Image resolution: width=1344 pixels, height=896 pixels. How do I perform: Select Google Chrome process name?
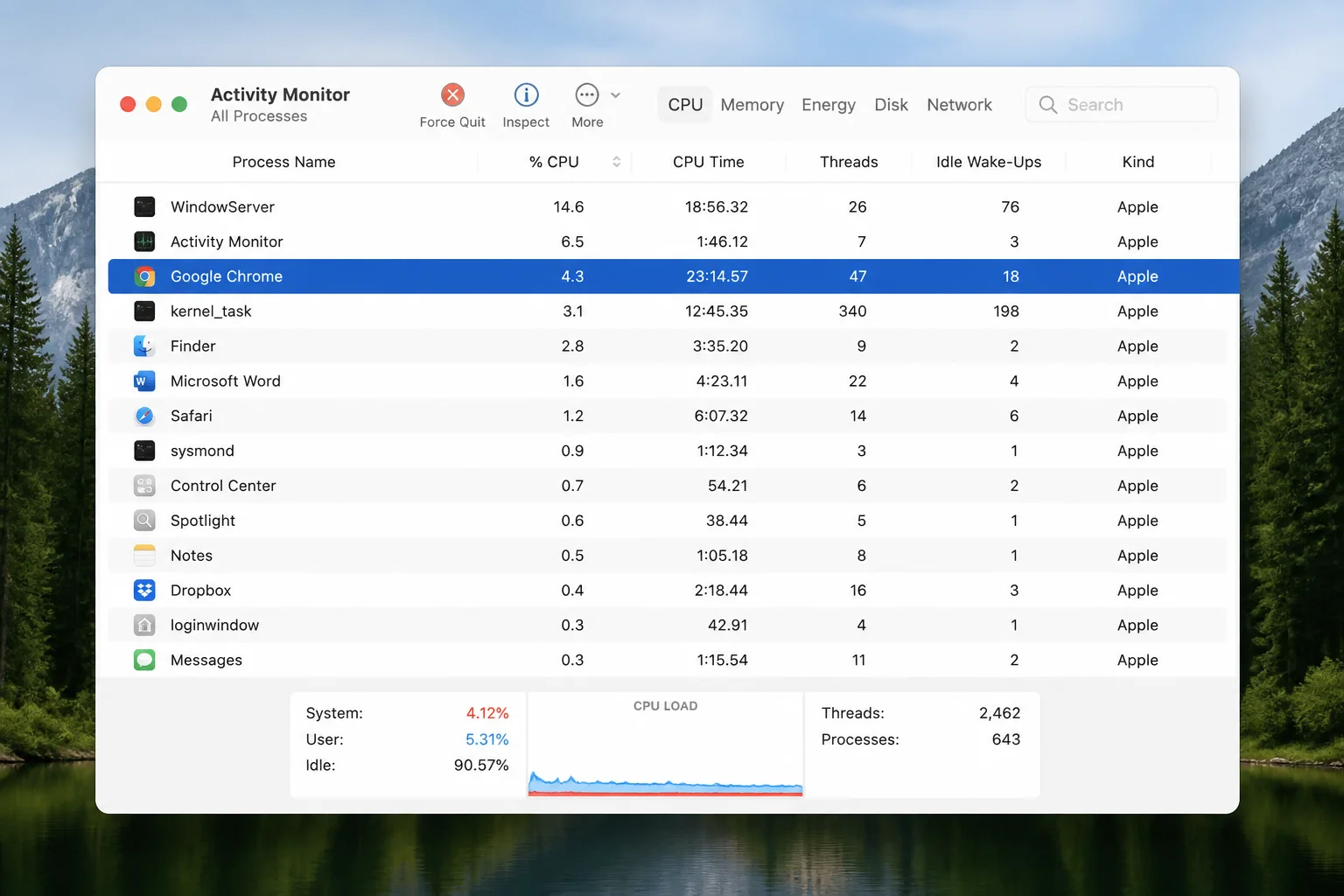(227, 276)
